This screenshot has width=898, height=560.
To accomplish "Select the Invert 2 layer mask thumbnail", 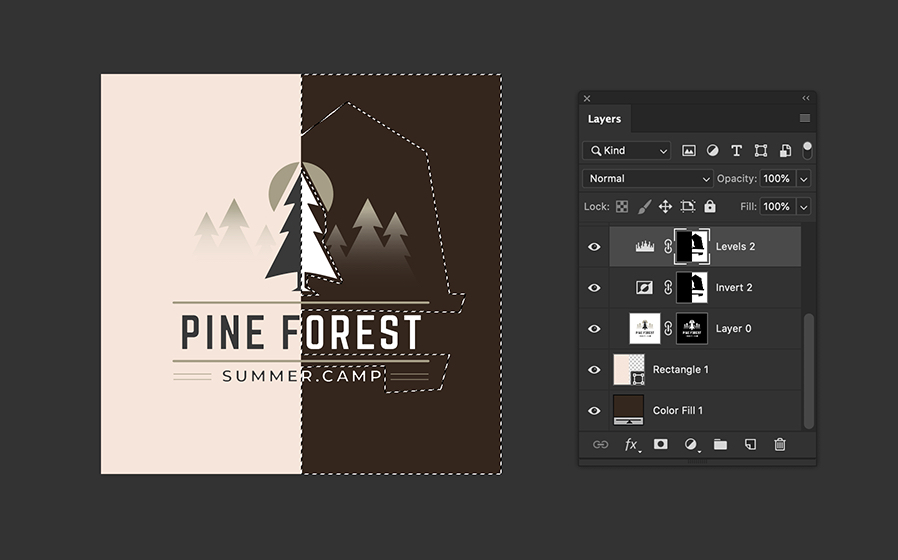I will (692, 287).
